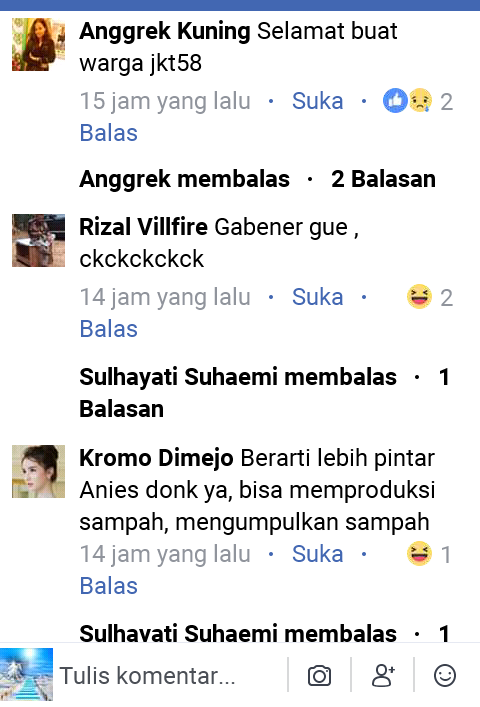
Task: Like Anggrek Kuning's comment with Suka
Action: pos(317,101)
